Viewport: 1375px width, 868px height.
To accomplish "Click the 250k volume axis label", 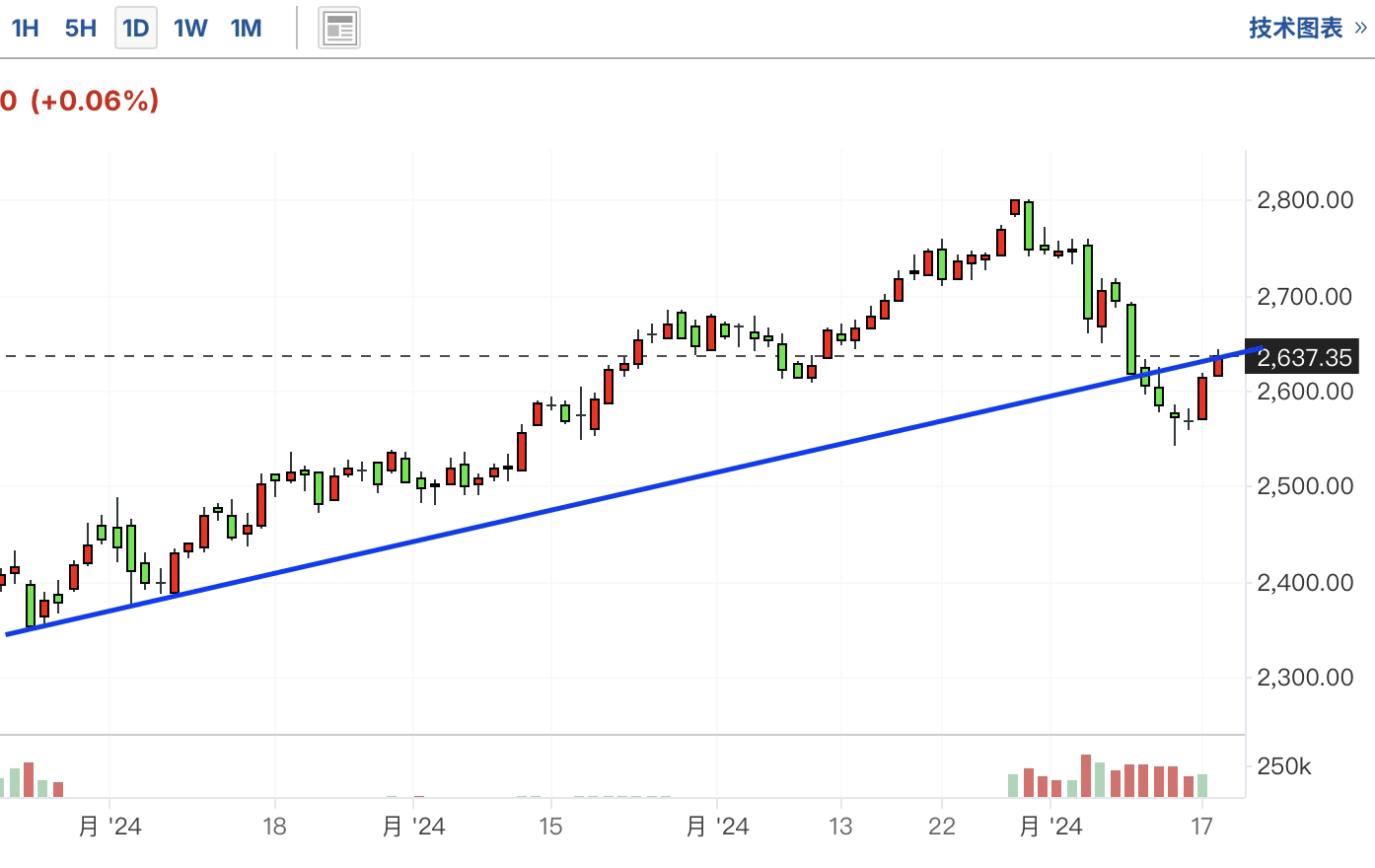I will (1283, 766).
